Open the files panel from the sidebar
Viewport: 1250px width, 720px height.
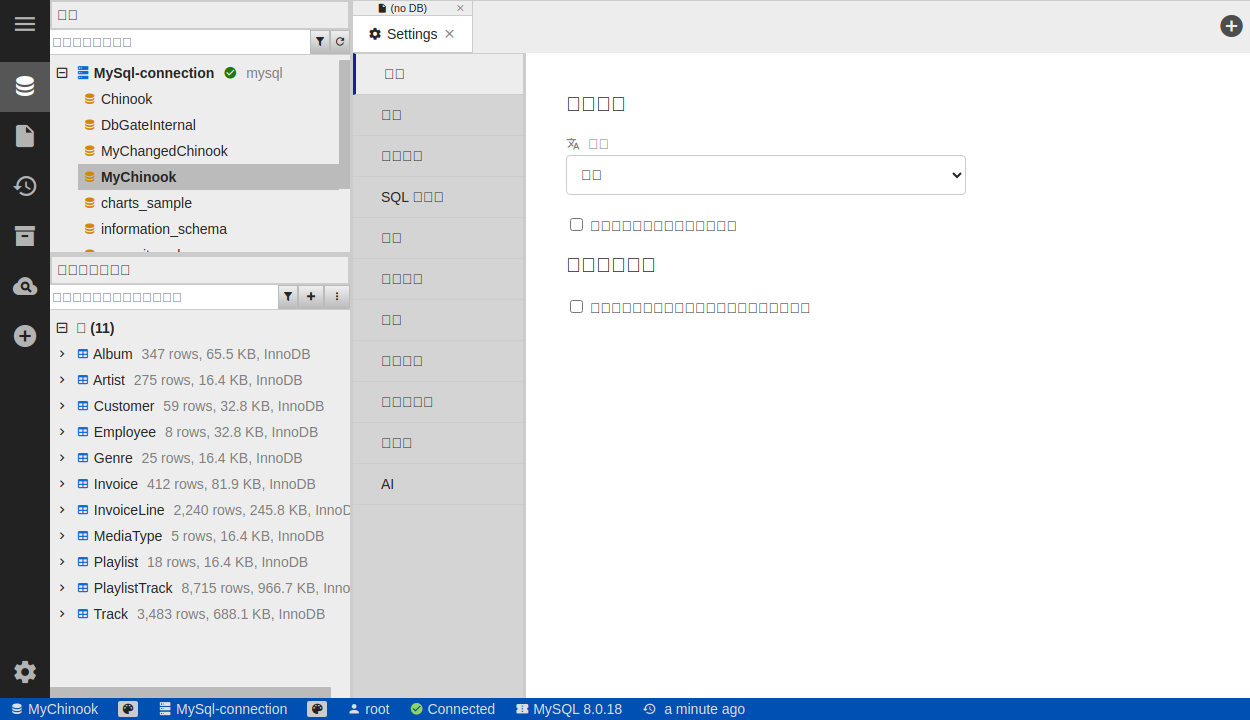(x=25, y=136)
